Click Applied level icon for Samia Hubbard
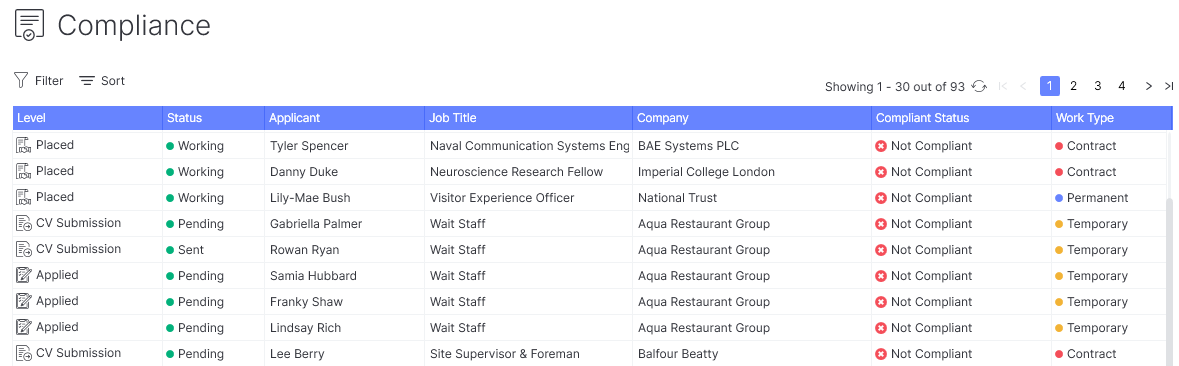Viewport: 1179px width, 366px height. pyautogui.click(x=23, y=275)
